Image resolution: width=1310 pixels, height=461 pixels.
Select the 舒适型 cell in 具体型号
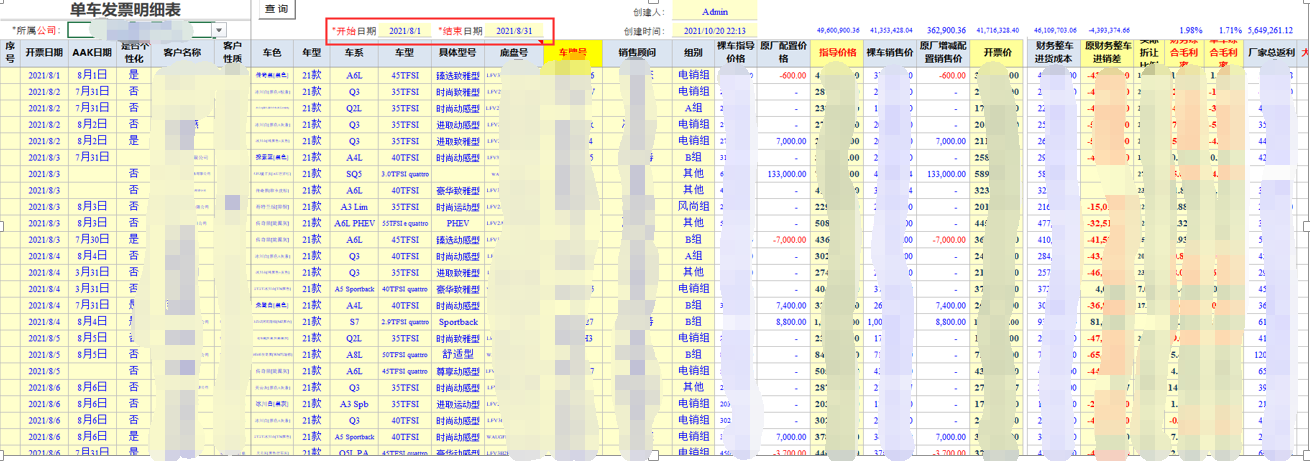pos(457,355)
